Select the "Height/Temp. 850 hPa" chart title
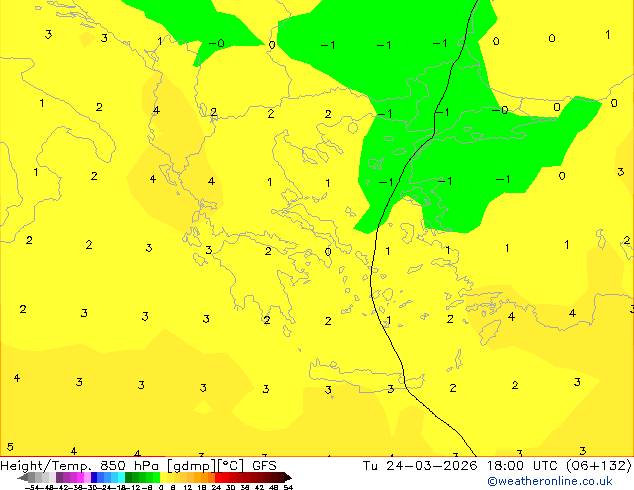This screenshot has width=634, height=490. [x=81, y=466]
